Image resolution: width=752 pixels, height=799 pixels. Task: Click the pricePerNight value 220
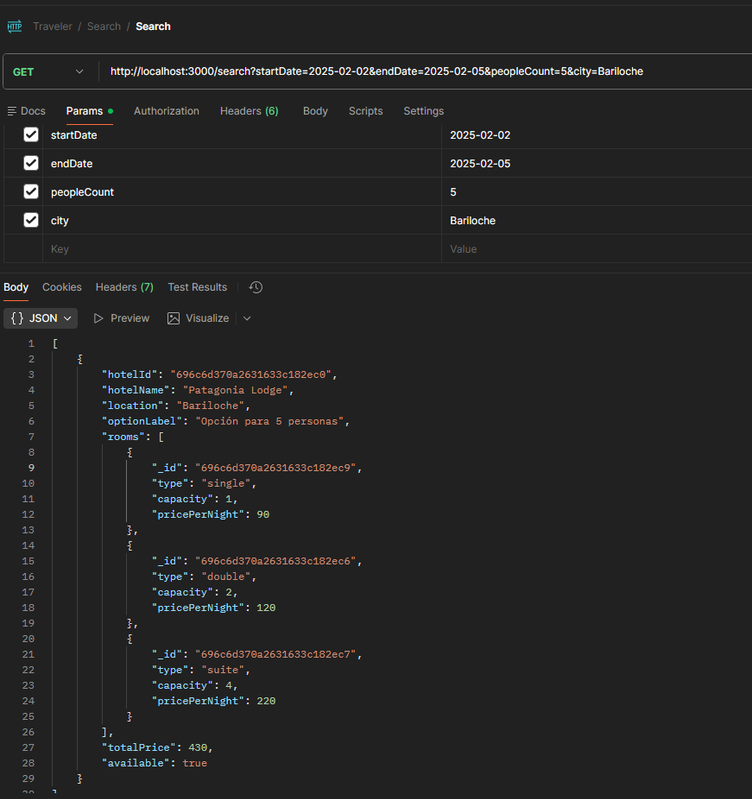click(266, 701)
